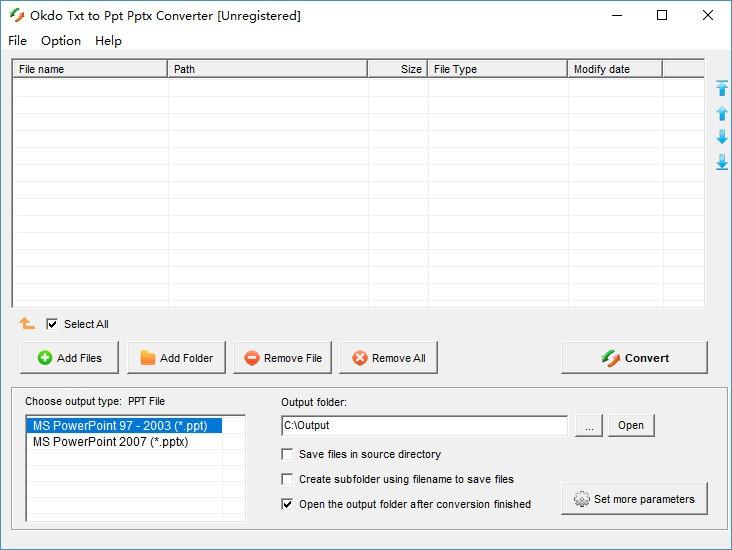Image resolution: width=732 pixels, height=550 pixels.
Task: Move selected file to top of list
Action: pyautogui.click(x=722, y=88)
